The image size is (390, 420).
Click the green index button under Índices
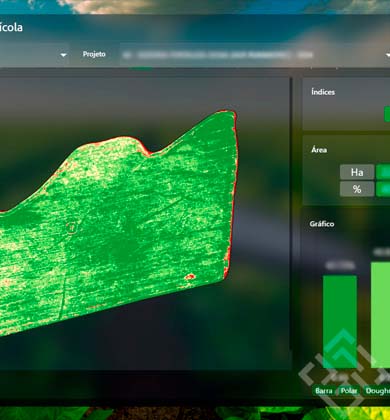[x=387, y=114]
